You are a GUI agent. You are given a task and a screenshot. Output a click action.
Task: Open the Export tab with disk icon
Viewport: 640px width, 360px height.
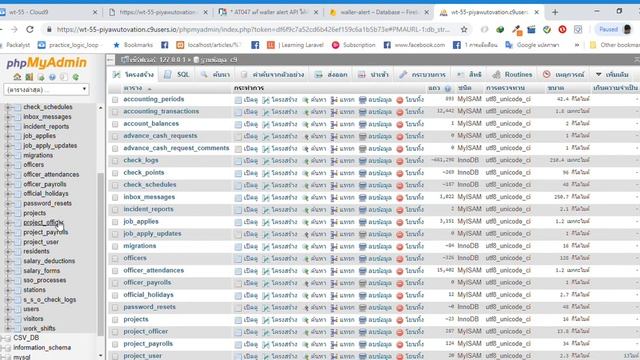point(331,75)
